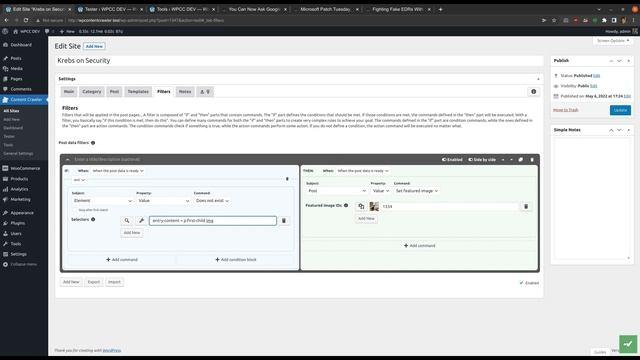
Task: Click the settings info icon at right
Action: pos(533,92)
